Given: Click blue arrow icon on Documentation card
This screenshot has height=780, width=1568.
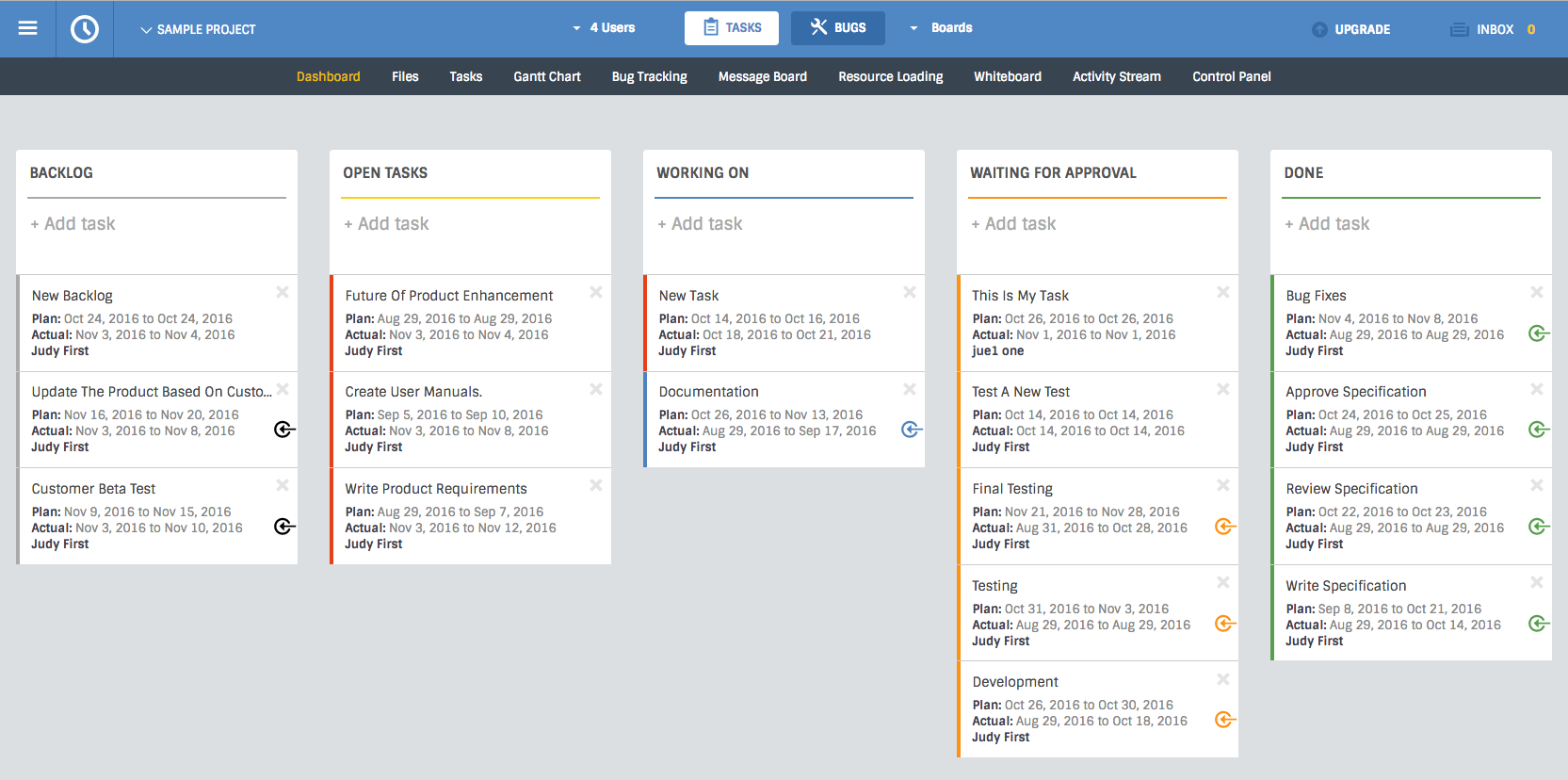Looking at the screenshot, I should (x=912, y=430).
